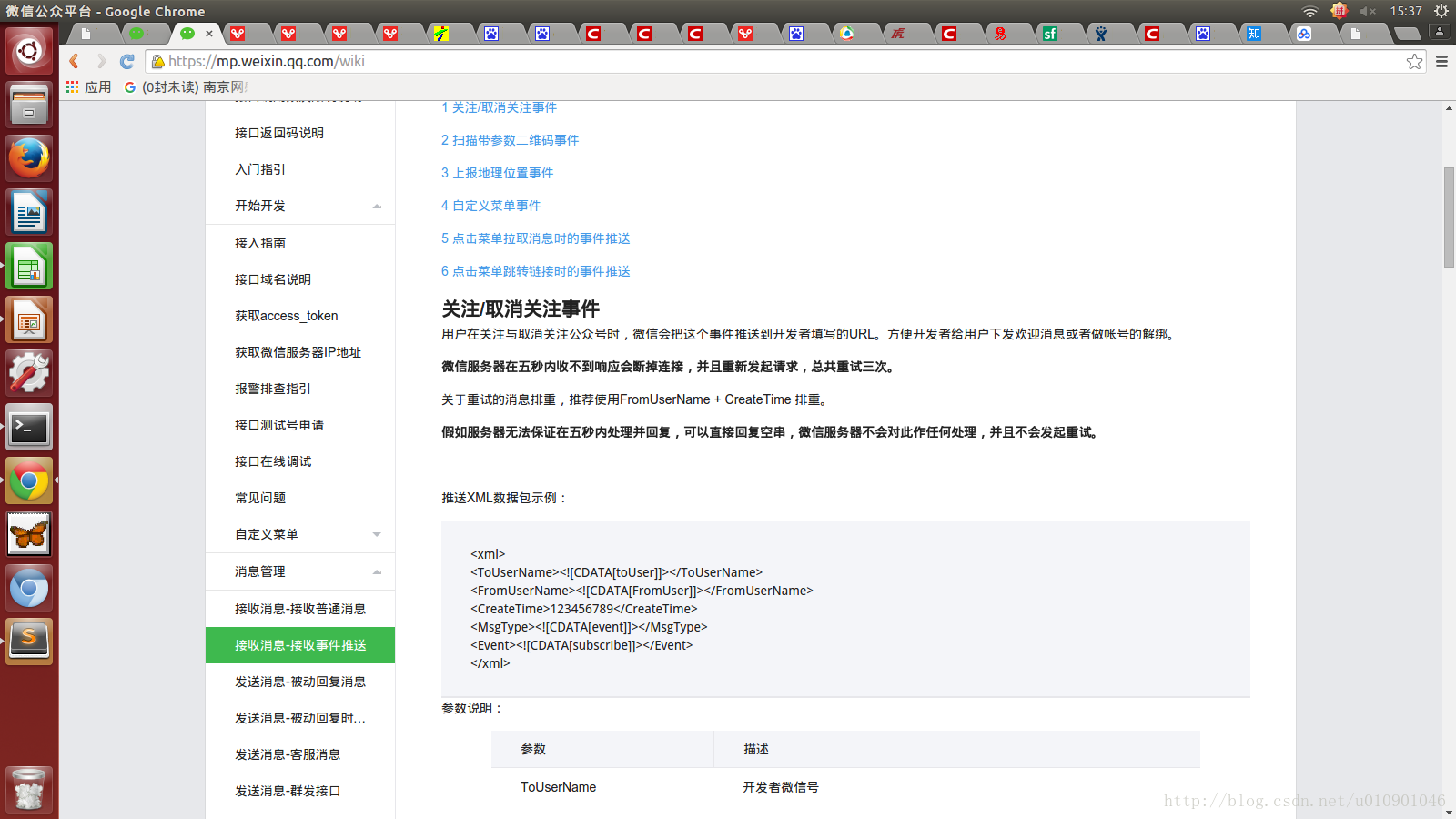
Task: Open 报警排查指引 sidebar page
Action: pyautogui.click(x=273, y=389)
